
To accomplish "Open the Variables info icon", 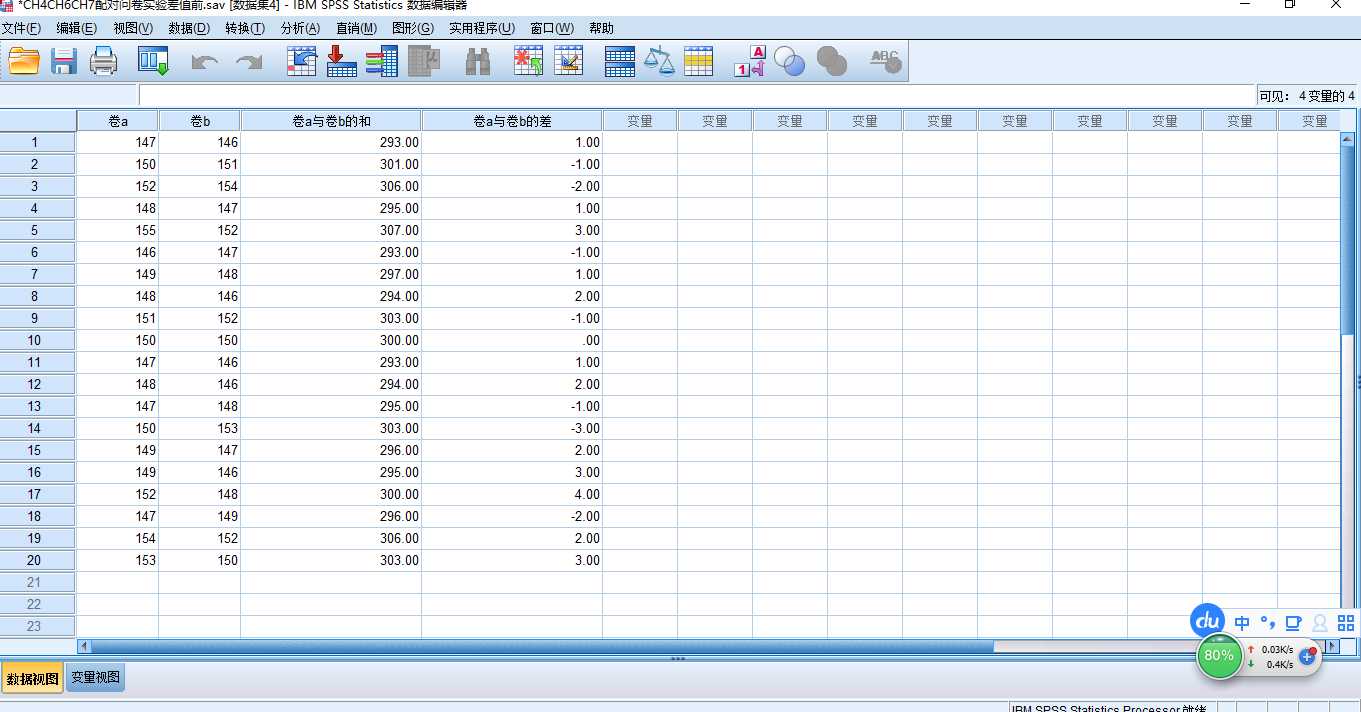I will tap(382, 62).
